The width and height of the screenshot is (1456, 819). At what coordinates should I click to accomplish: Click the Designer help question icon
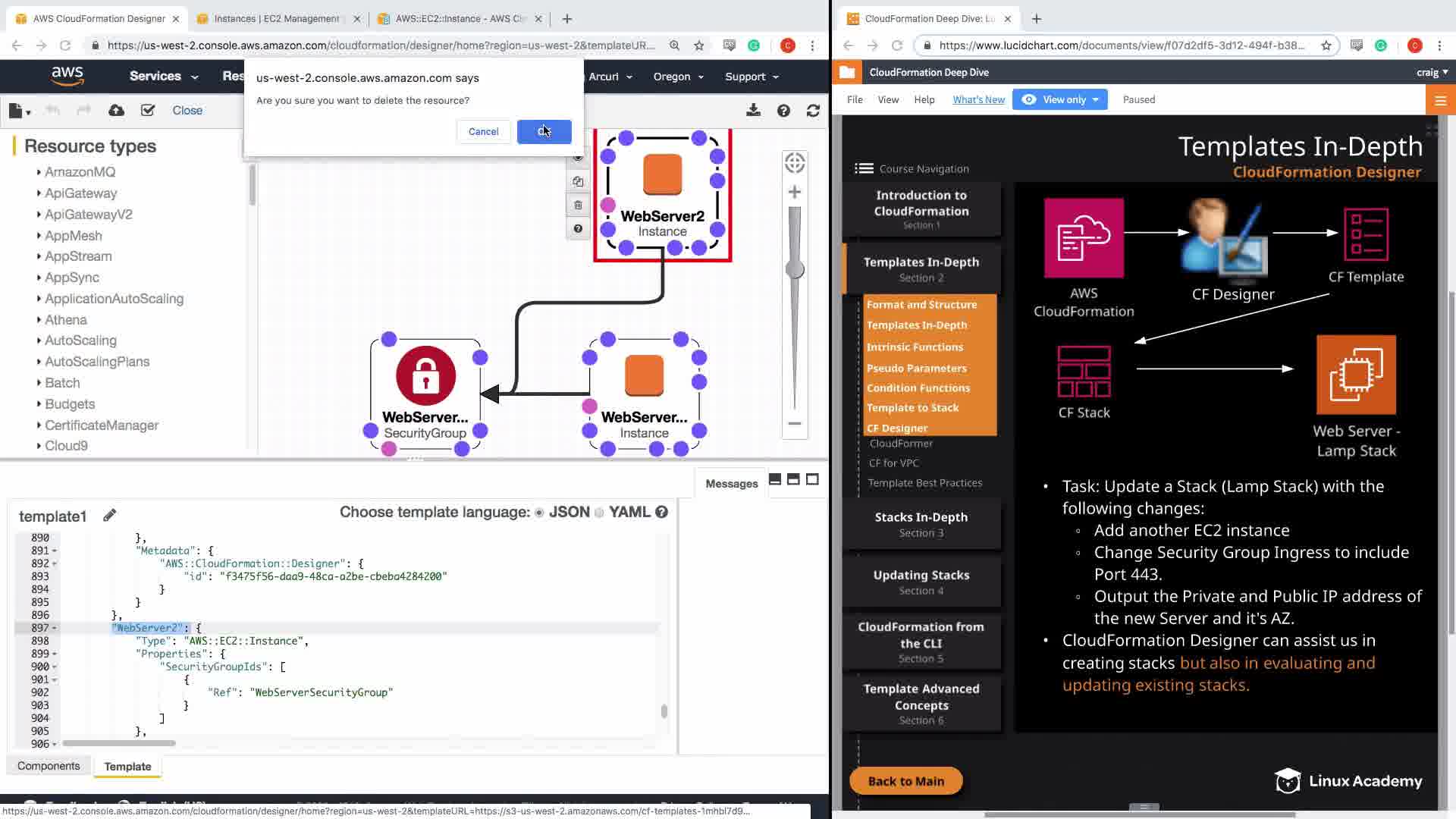pyautogui.click(x=783, y=111)
